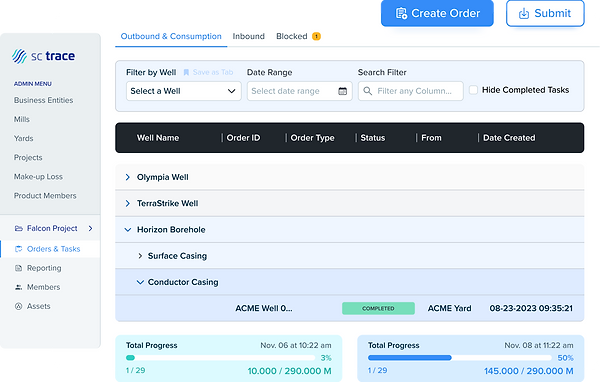The image size is (600, 382).
Task: Click the Select date range field
Action: coord(300,91)
